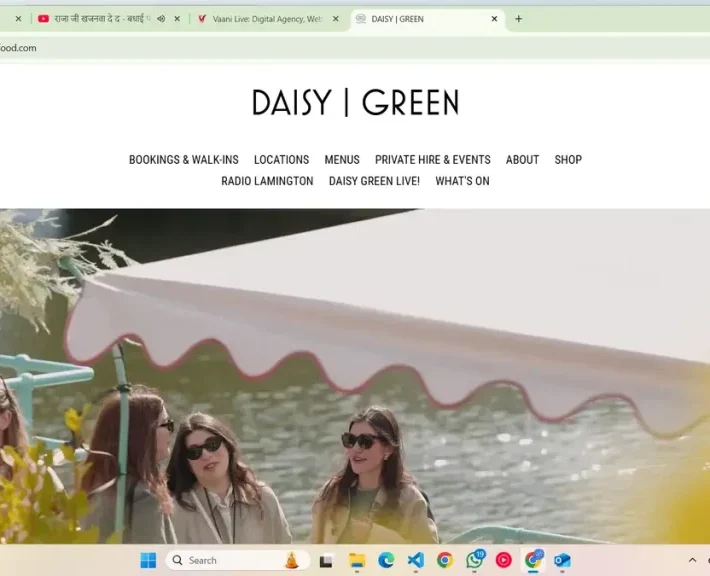Switch to the YouTube tab
Screen dimensions: 710x576
coord(102,19)
